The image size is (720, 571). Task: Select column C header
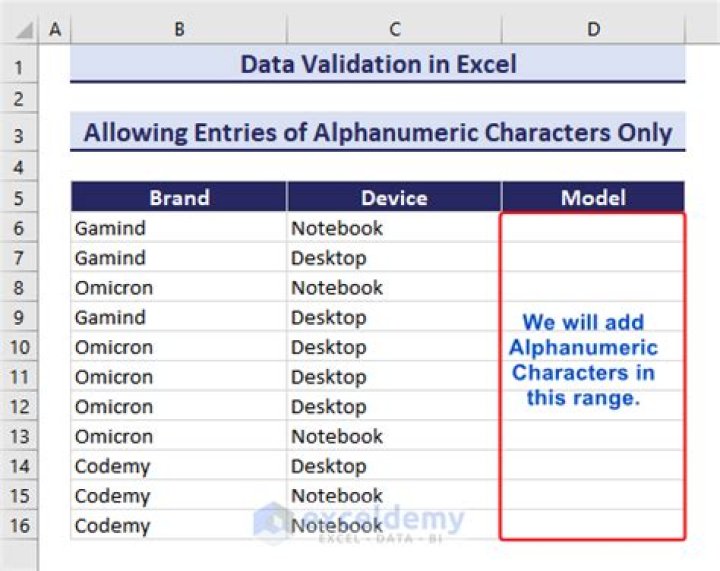point(394,30)
